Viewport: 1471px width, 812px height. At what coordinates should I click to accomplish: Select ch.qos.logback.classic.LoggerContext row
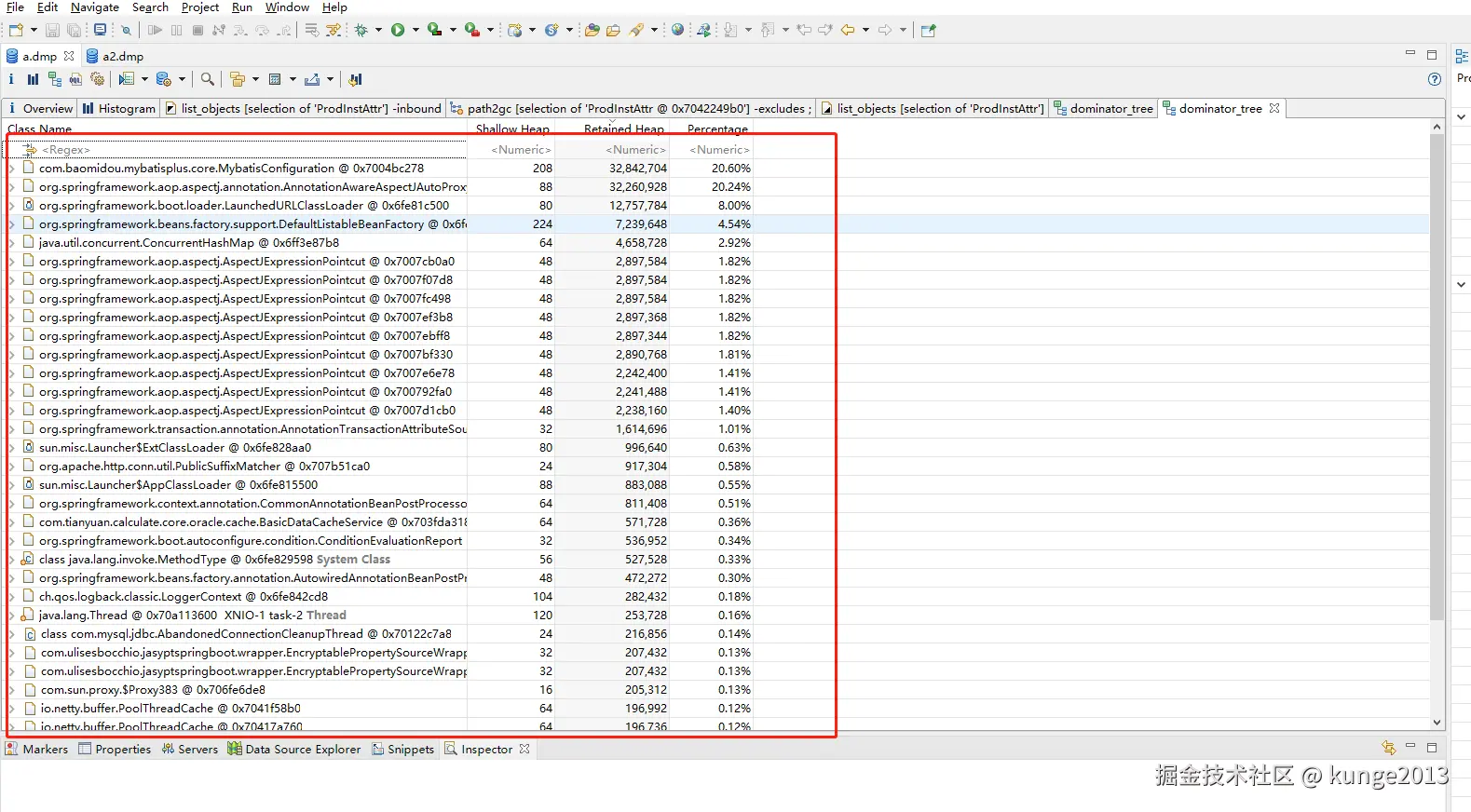(378, 597)
